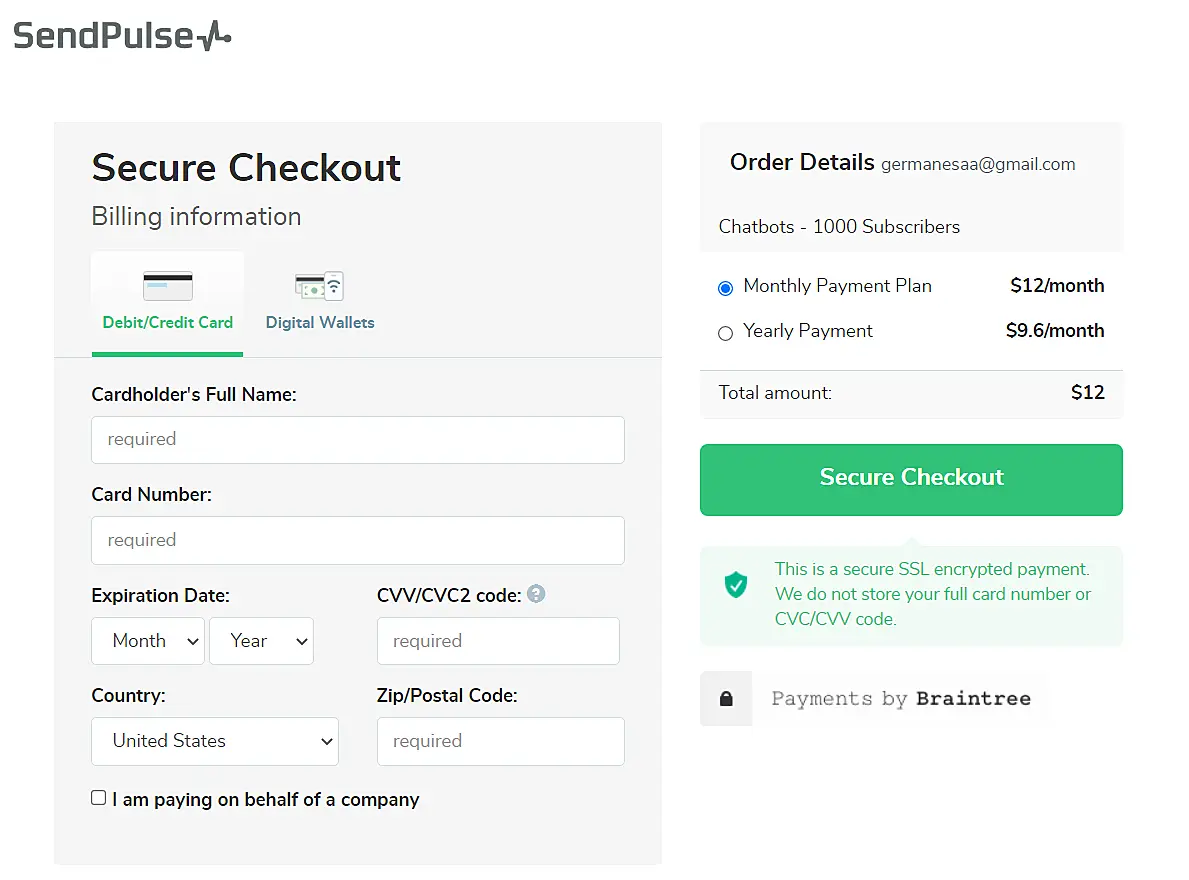Click the green shield checkmark icon
The image size is (1189, 880).
(x=736, y=584)
